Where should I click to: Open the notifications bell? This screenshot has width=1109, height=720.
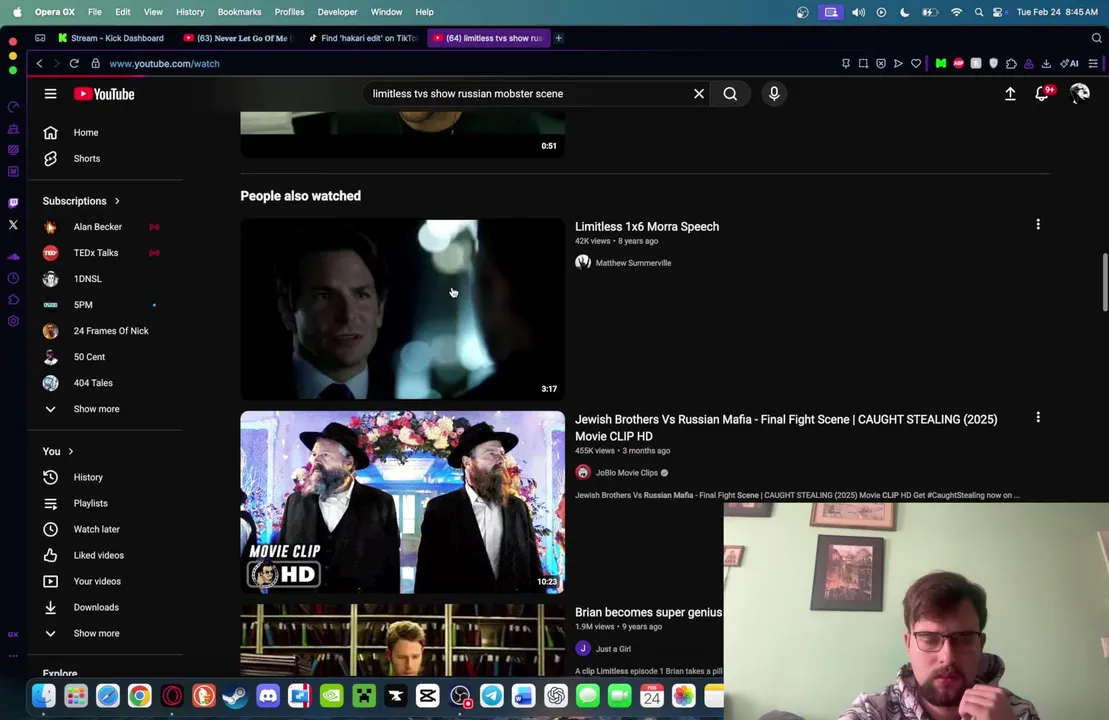[x=1042, y=93]
